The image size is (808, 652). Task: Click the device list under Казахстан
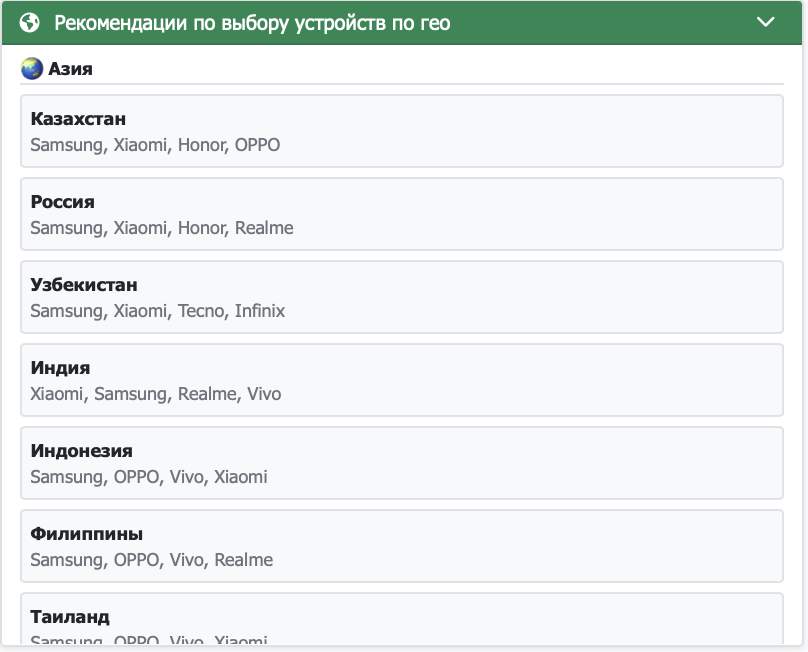[x=155, y=145]
